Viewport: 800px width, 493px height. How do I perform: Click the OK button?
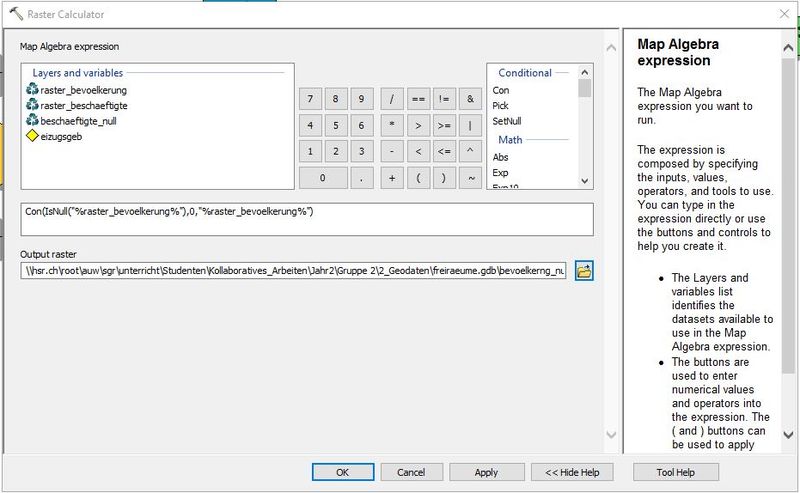342,472
